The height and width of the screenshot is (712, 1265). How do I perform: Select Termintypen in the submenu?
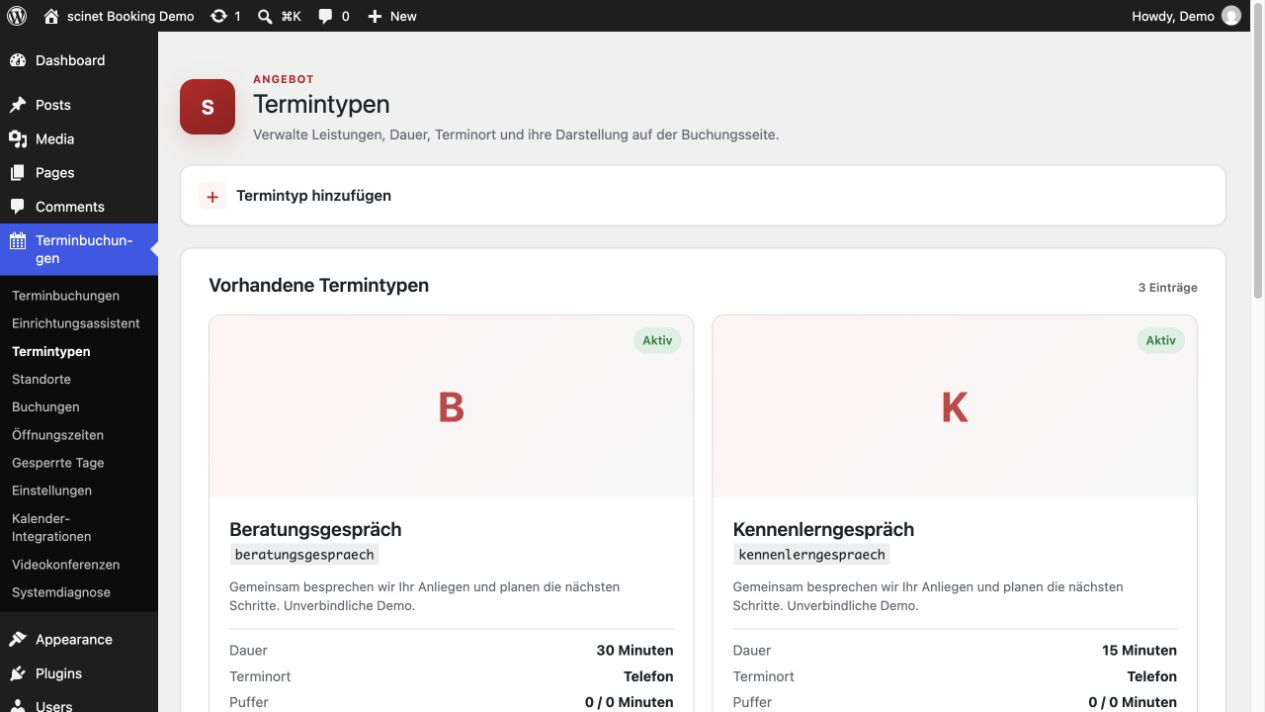point(51,352)
